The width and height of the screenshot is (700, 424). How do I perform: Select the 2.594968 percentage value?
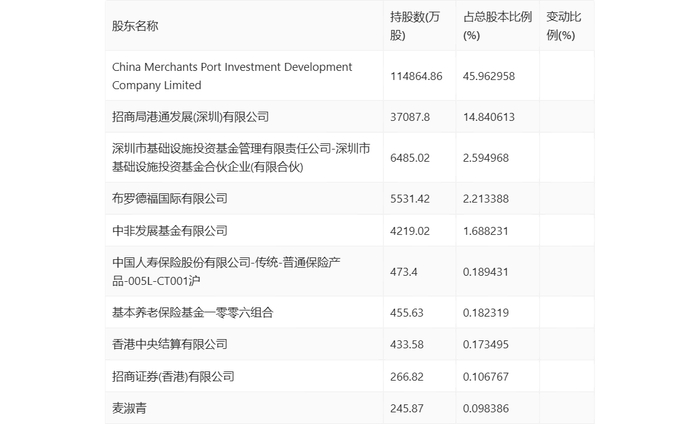click(486, 158)
